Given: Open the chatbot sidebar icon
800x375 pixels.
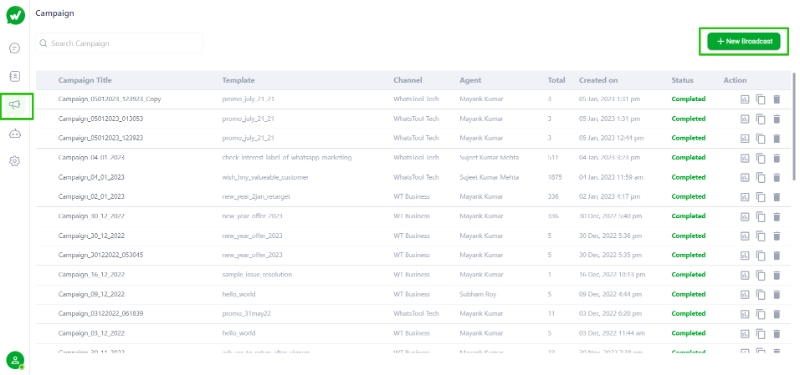Looking at the screenshot, I should click(15, 134).
